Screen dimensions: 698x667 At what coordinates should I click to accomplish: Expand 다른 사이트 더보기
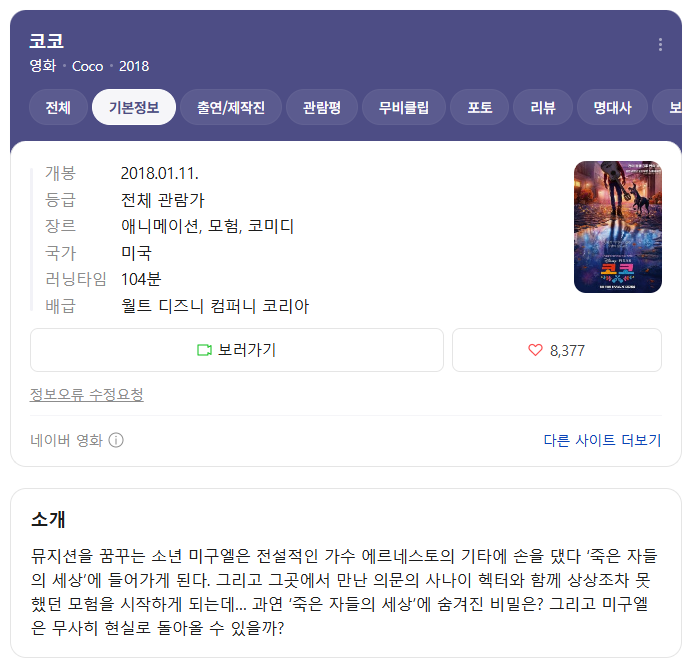[602, 440]
